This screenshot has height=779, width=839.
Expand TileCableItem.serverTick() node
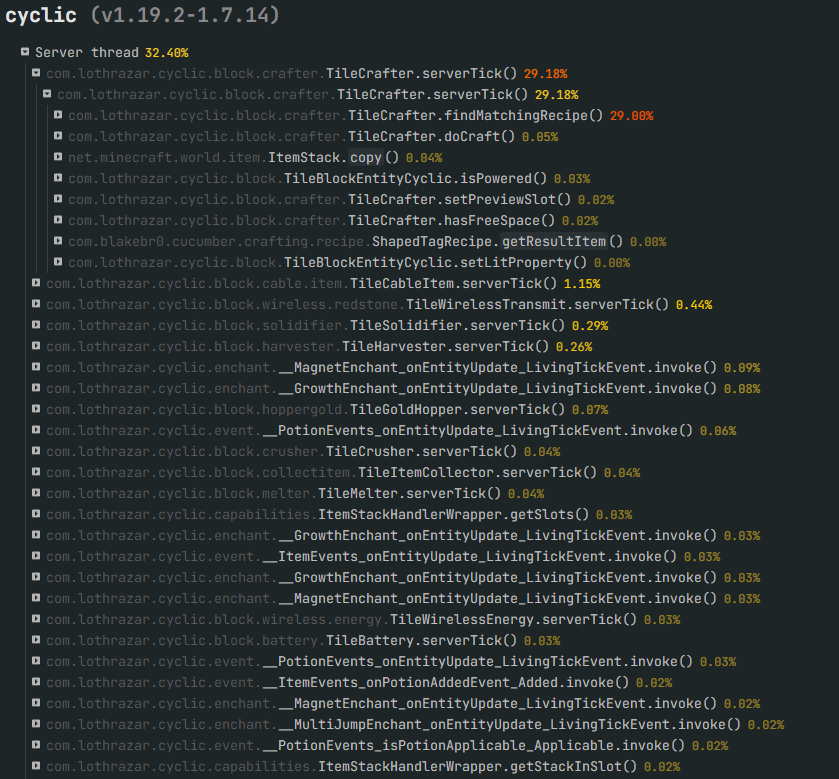click(x=36, y=283)
